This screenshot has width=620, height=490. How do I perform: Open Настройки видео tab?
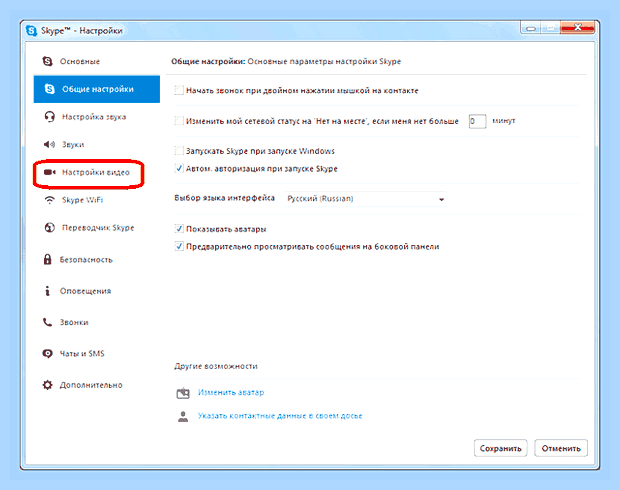coord(97,172)
